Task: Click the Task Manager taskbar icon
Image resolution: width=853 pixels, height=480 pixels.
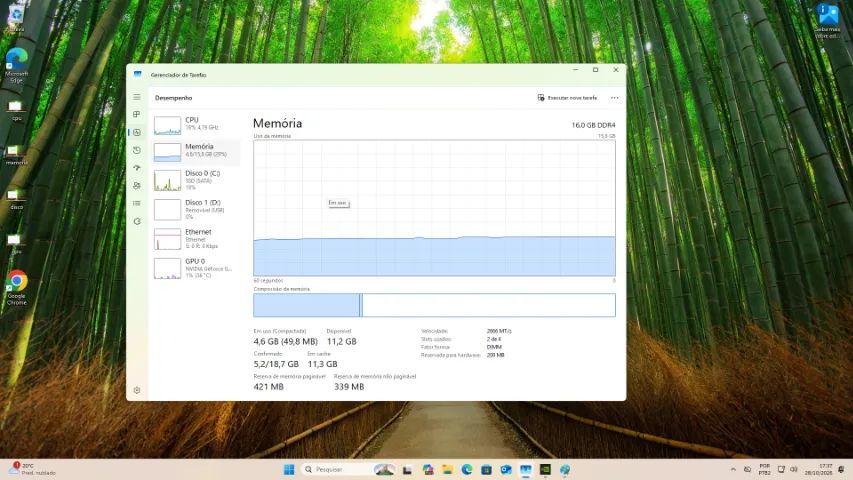Action: coord(526,469)
